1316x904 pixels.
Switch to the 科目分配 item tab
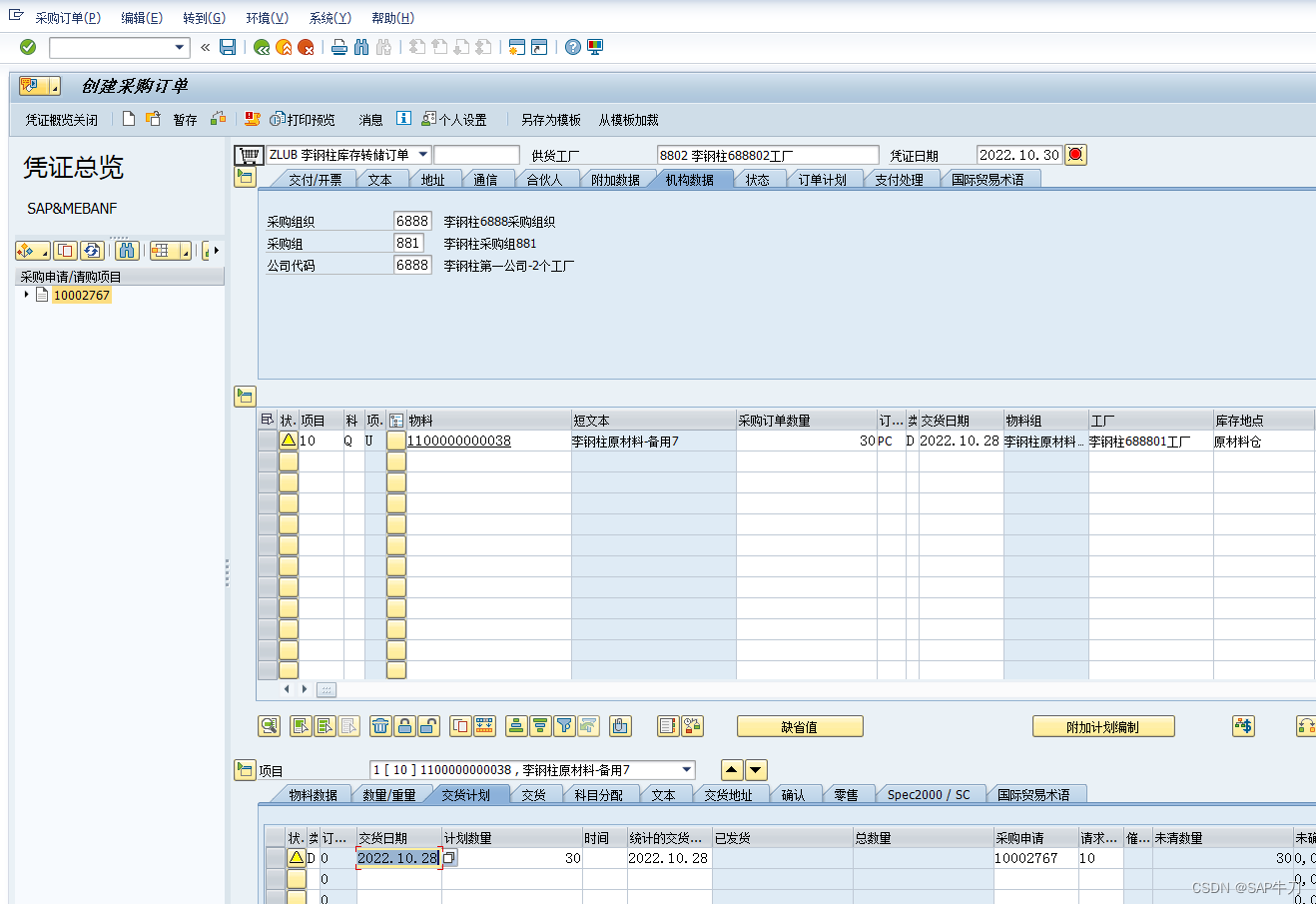[x=599, y=795]
